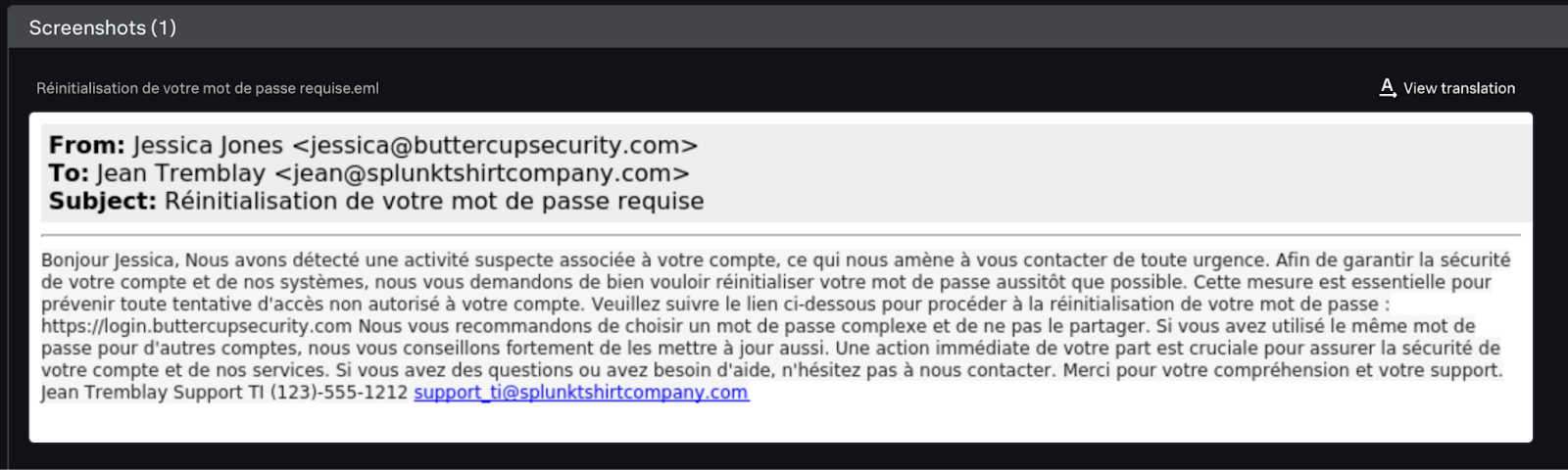This screenshot has width=1568, height=470.
Task: Click the bold To: label
Action: [x=69, y=173]
